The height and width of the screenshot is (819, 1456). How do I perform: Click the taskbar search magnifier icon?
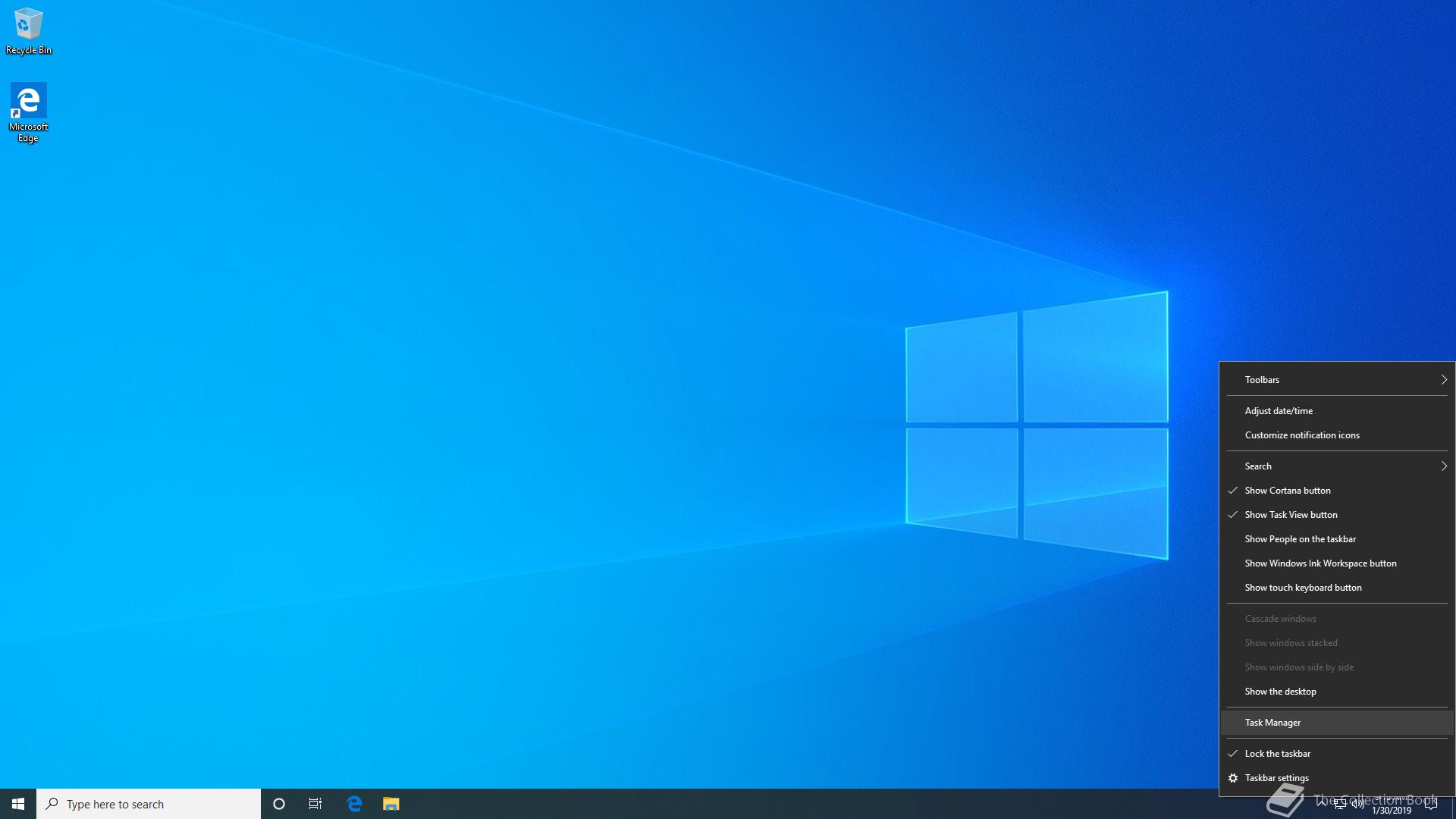52,804
